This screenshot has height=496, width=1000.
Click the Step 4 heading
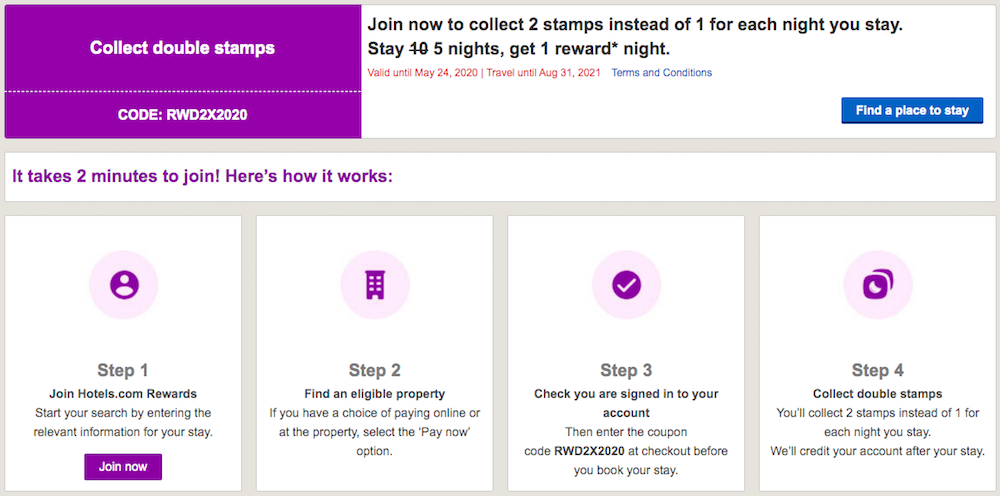pos(878,370)
